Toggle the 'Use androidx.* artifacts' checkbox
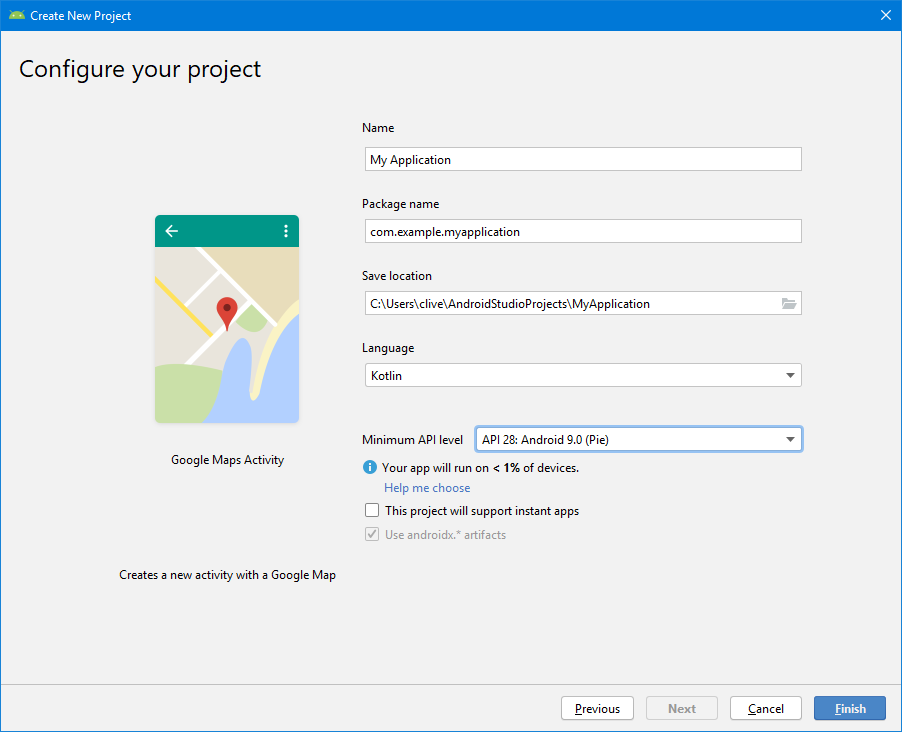 tap(372, 535)
